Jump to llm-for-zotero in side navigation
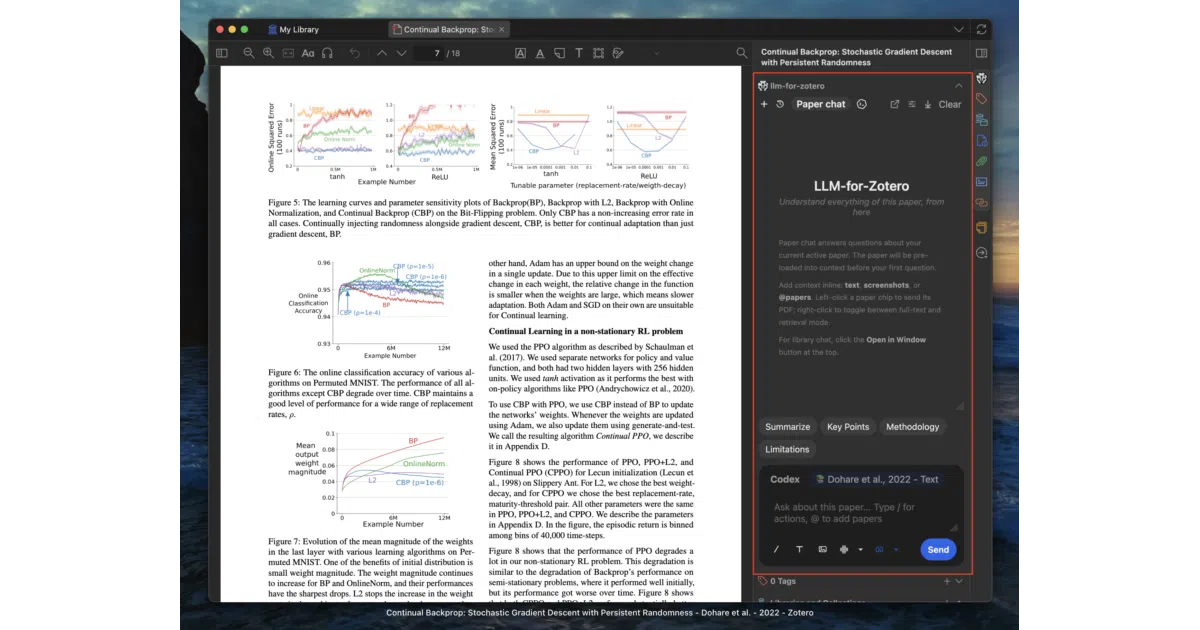 click(x=982, y=78)
